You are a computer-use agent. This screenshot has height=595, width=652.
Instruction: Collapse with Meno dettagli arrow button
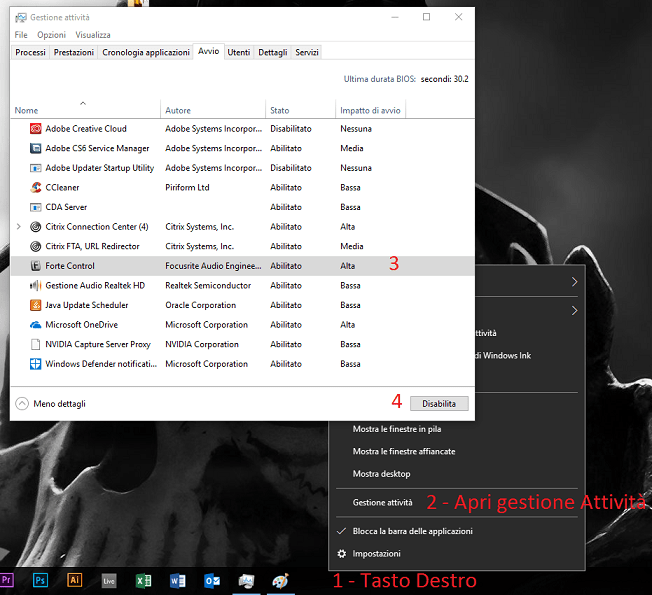click(x=22, y=404)
